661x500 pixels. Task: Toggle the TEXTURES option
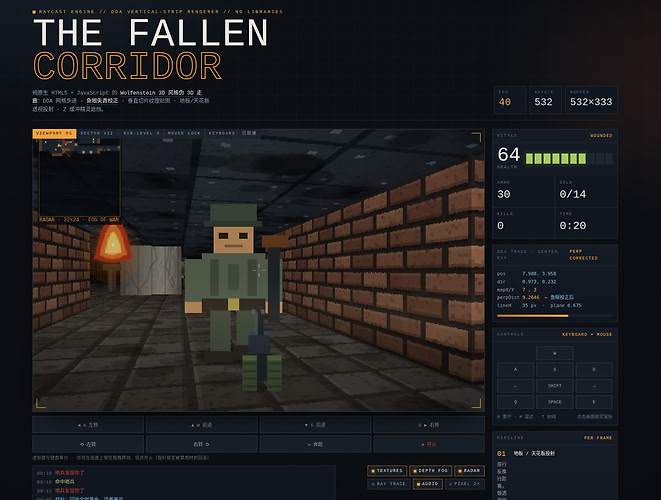[387, 470]
